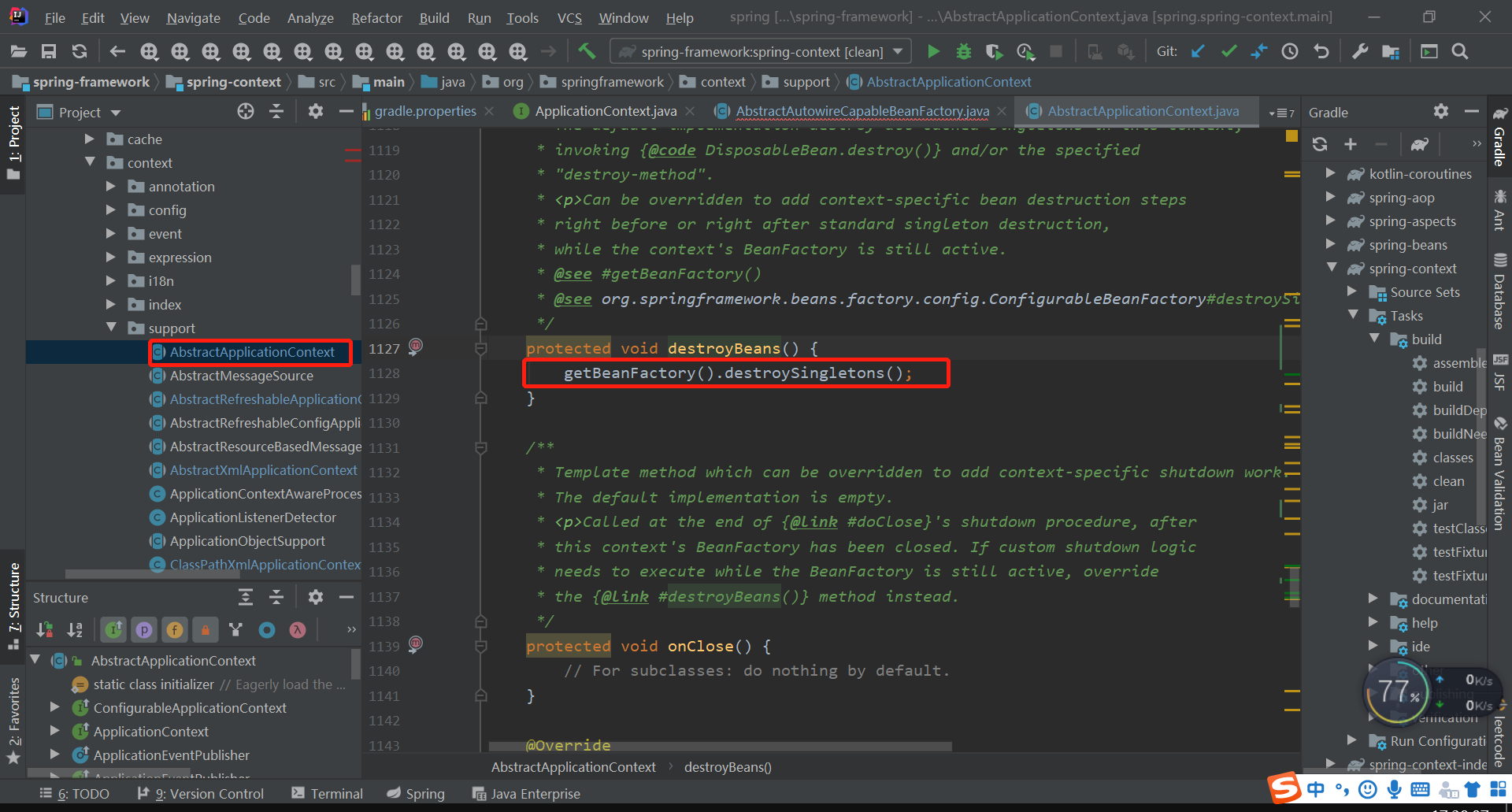Screen dimensions: 1512x812
Task: Switch to AbstractAutowireCapableBeanFactory.java tab
Action: 862,111
